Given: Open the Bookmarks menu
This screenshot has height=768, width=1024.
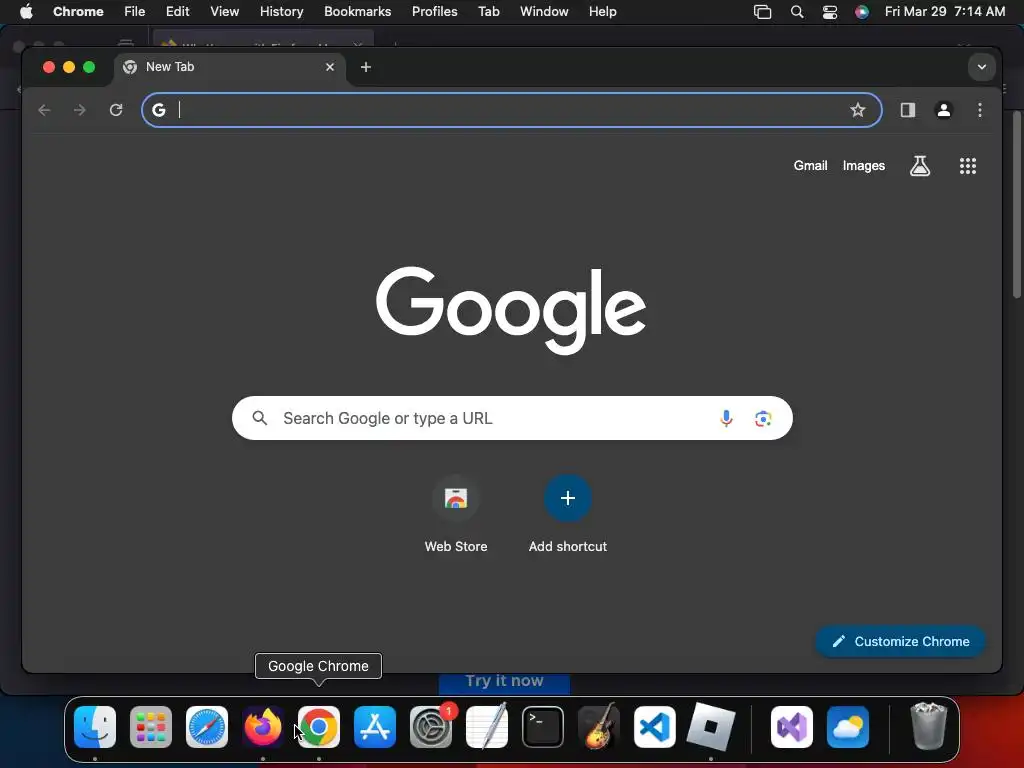Looking at the screenshot, I should pyautogui.click(x=358, y=12).
